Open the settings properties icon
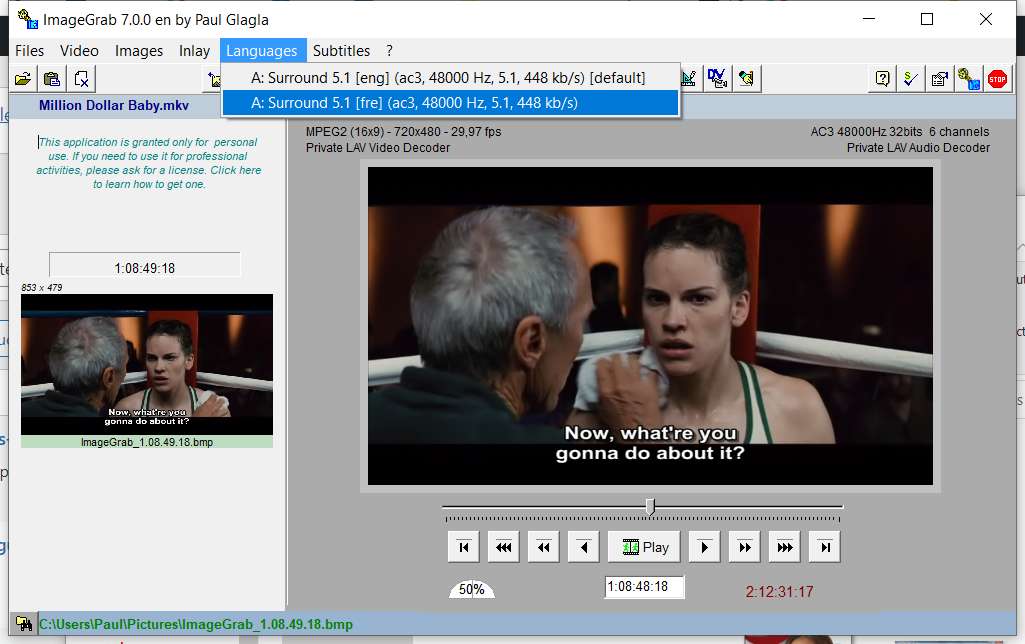The width and height of the screenshot is (1025, 644). pos(939,79)
